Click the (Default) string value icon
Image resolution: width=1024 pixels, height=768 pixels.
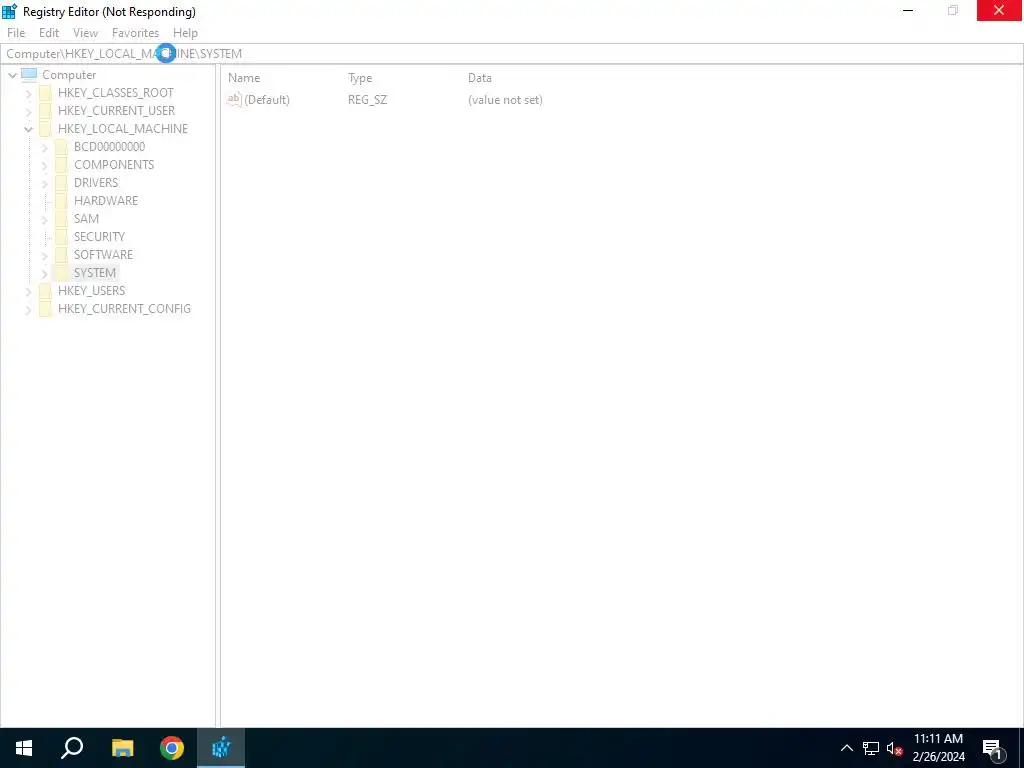tap(234, 99)
